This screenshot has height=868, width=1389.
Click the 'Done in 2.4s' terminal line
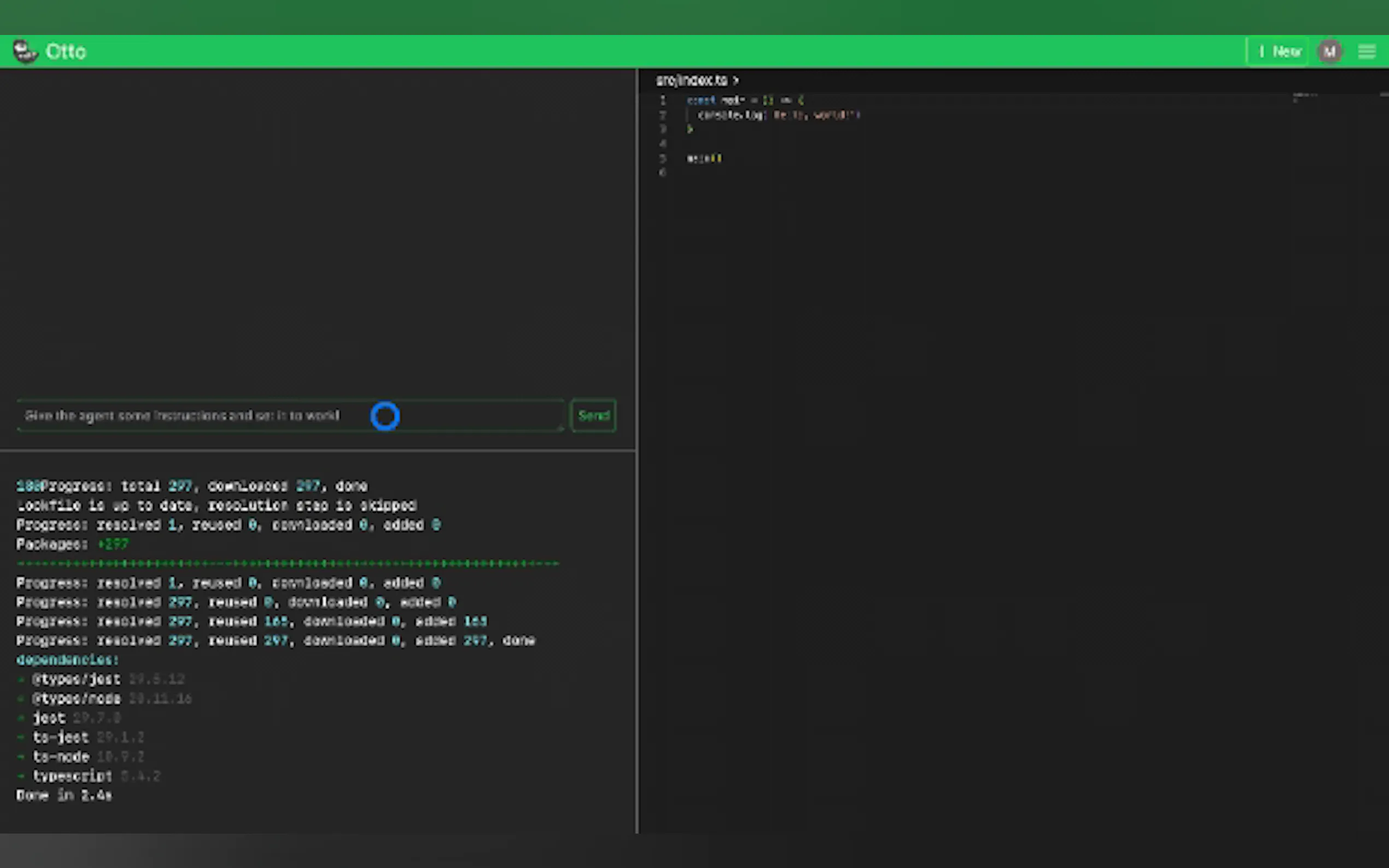64,795
